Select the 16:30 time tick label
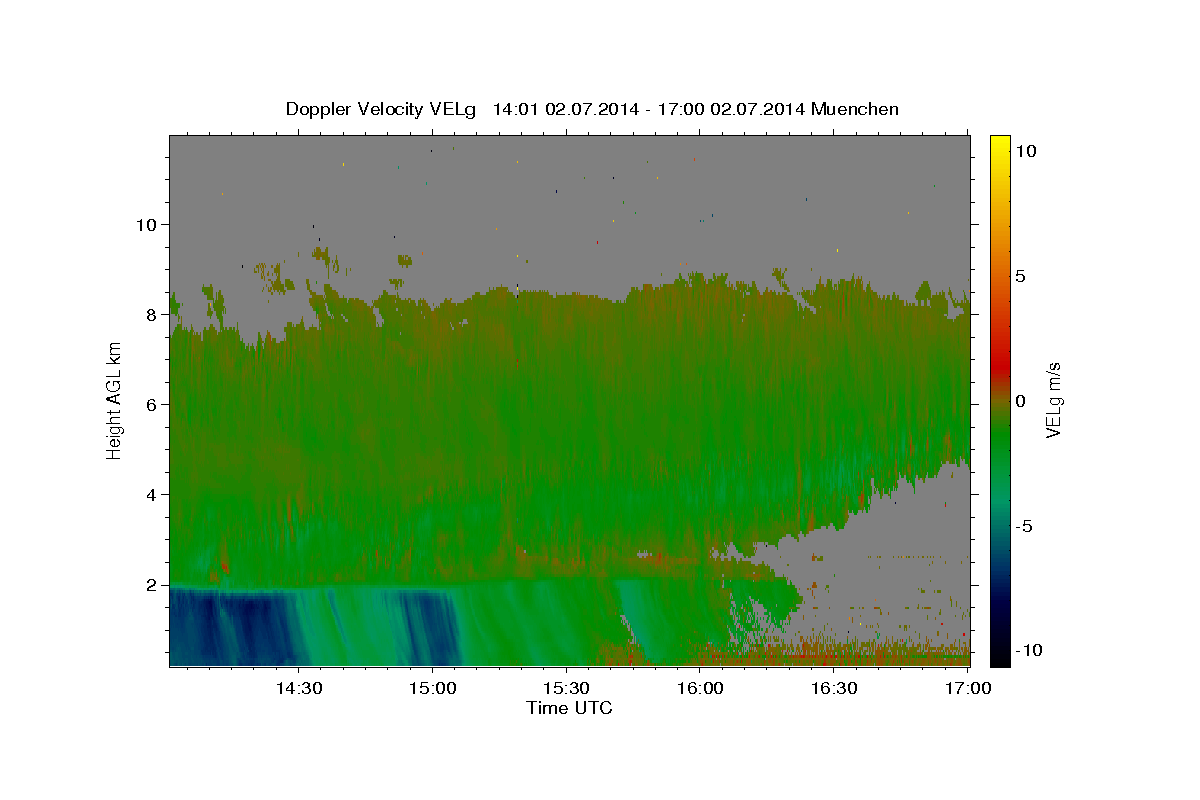The width and height of the screenshot is (1200, 800). [x=834, y=688]
